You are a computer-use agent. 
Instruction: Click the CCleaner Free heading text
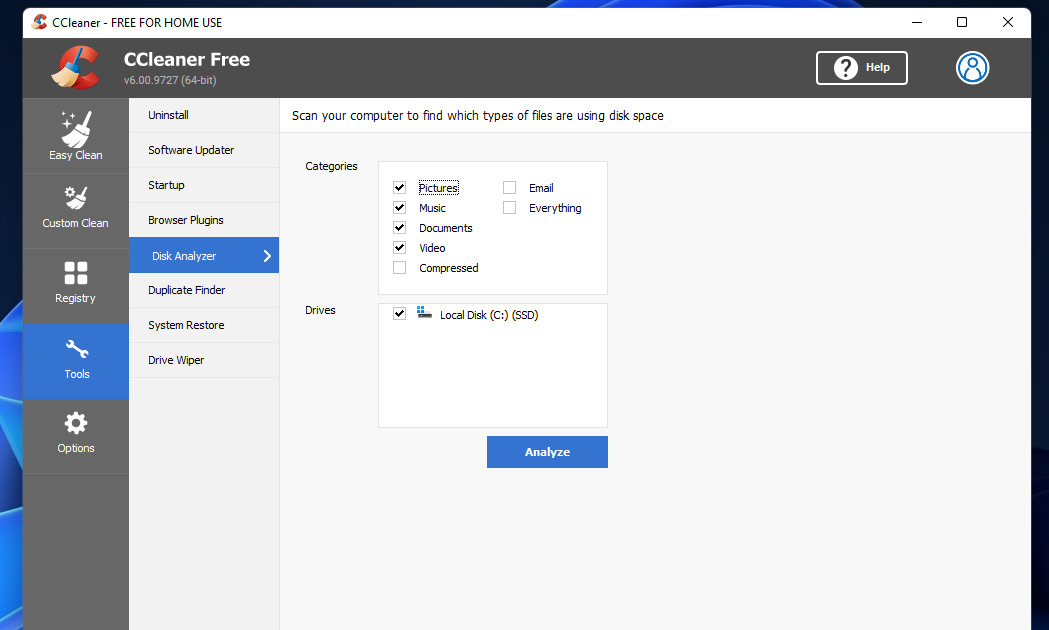tap(187, 60)
